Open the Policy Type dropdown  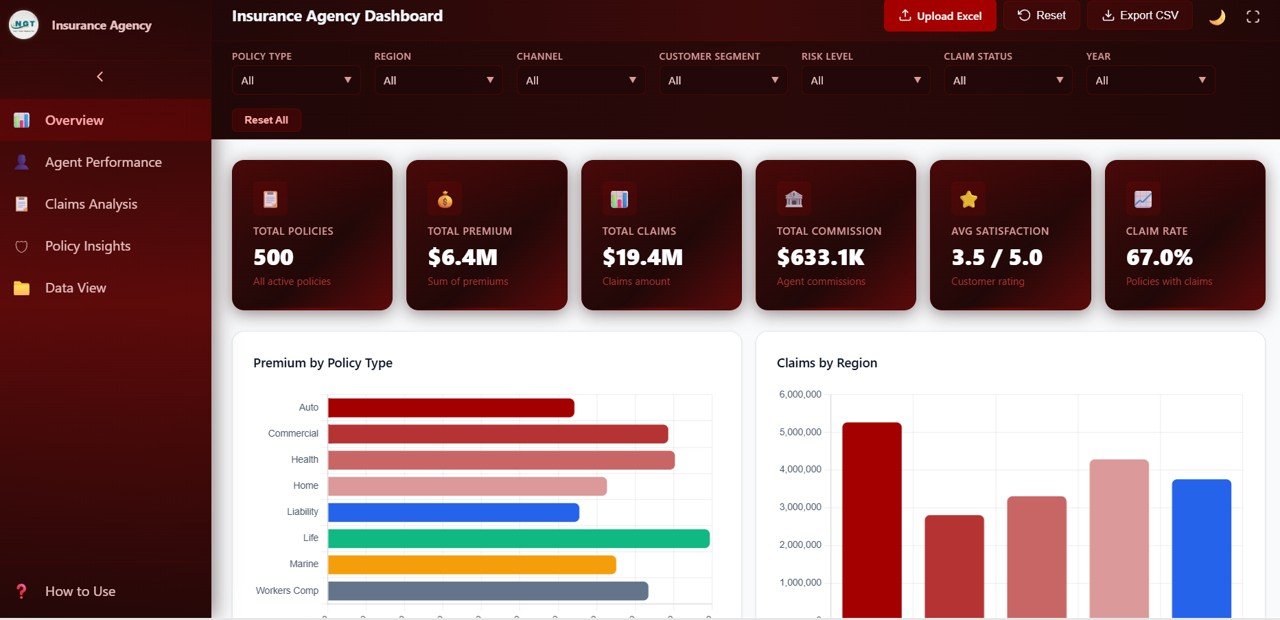[x=296, y=81]
